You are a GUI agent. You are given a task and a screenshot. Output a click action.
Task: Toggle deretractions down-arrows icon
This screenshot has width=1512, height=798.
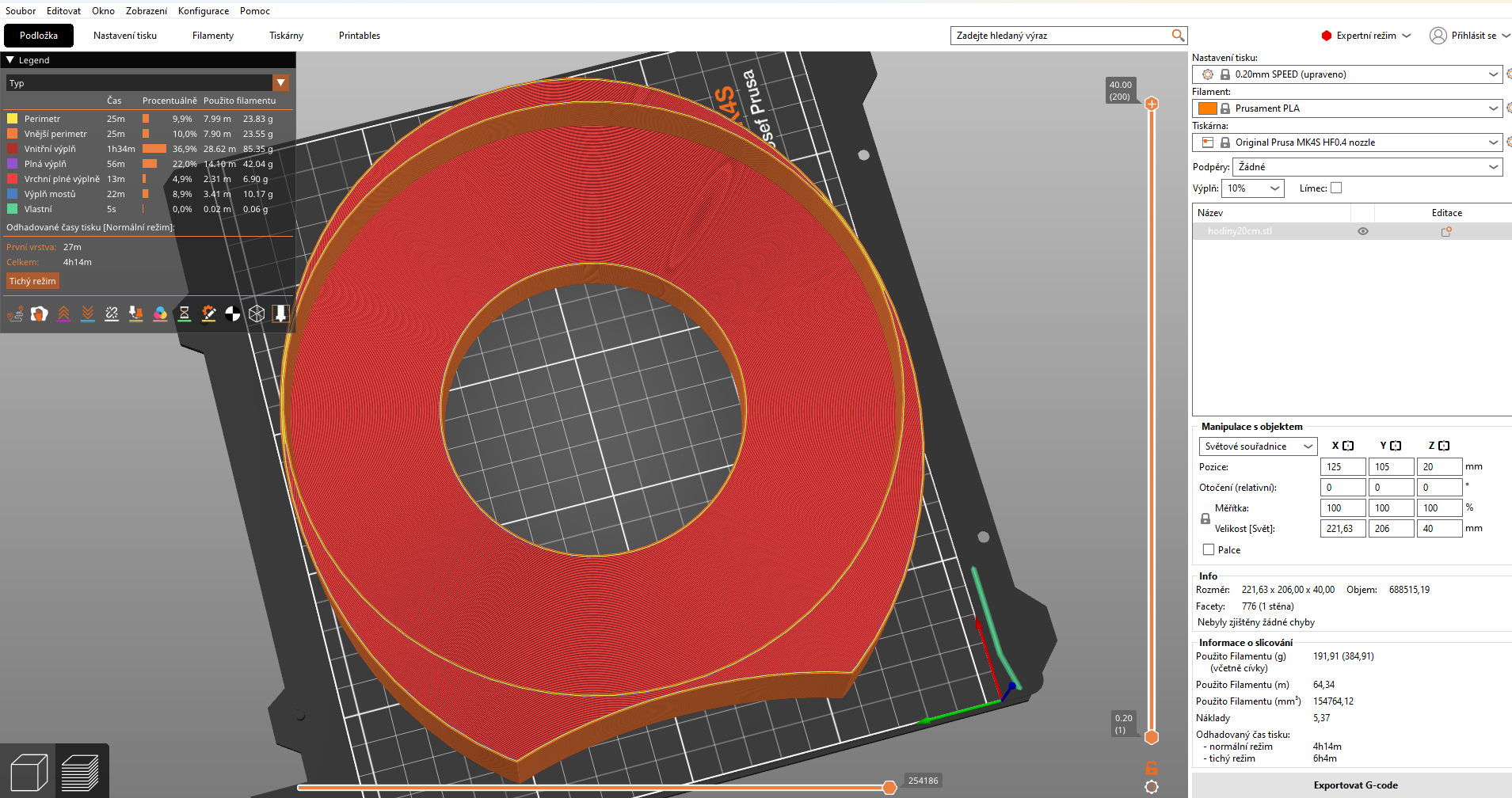pos(88,313)
